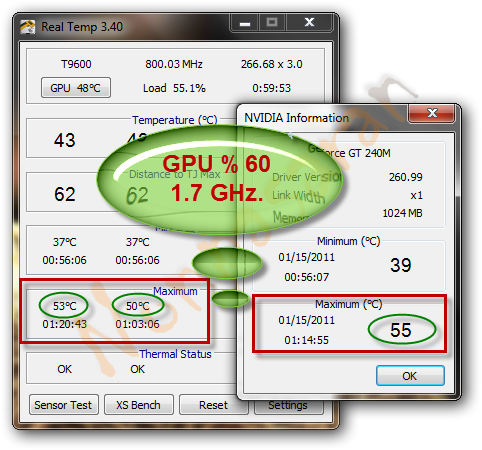482x450 pixels.
Task: Click the 800.03 MHz clock speed value
Action: pyautogui.click(x=174, y=64)
